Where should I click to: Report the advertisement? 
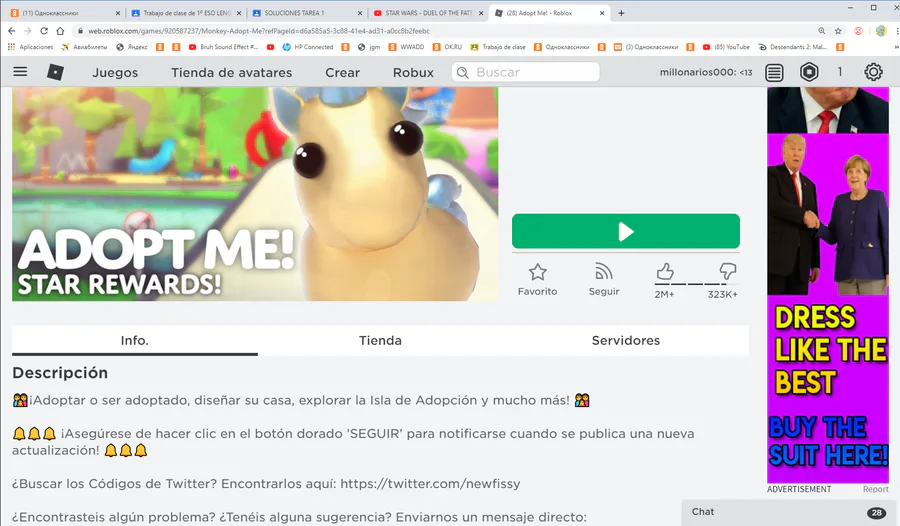tap(875, 489)
